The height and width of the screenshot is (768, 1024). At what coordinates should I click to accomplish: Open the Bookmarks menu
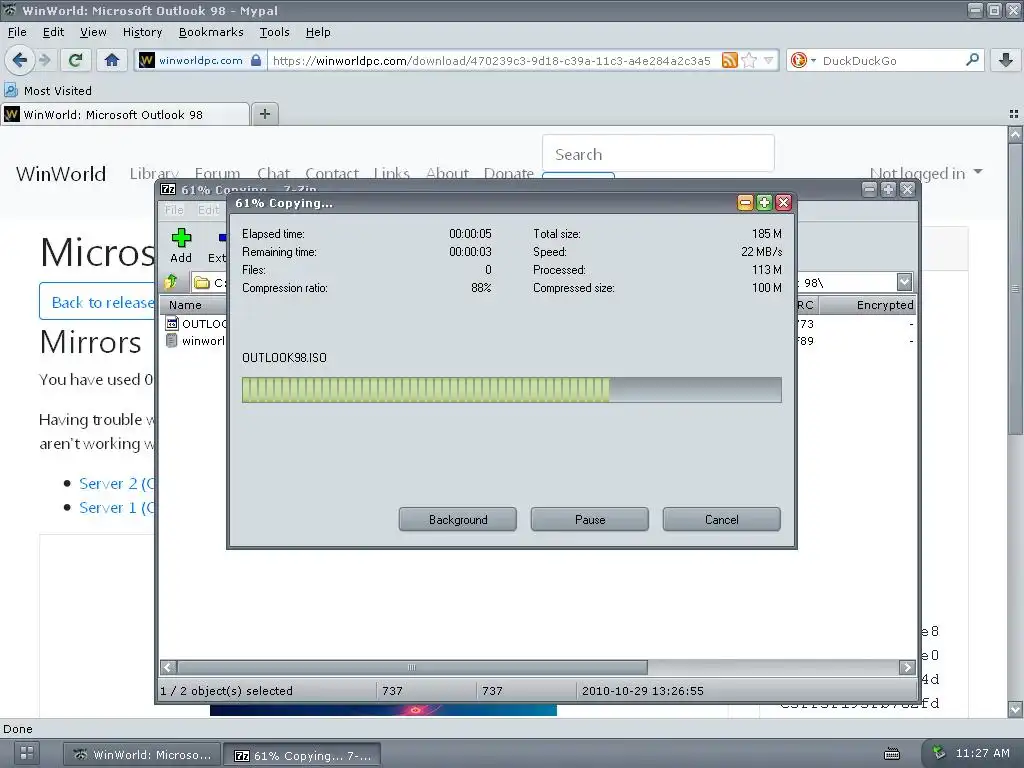click(211, 32)
